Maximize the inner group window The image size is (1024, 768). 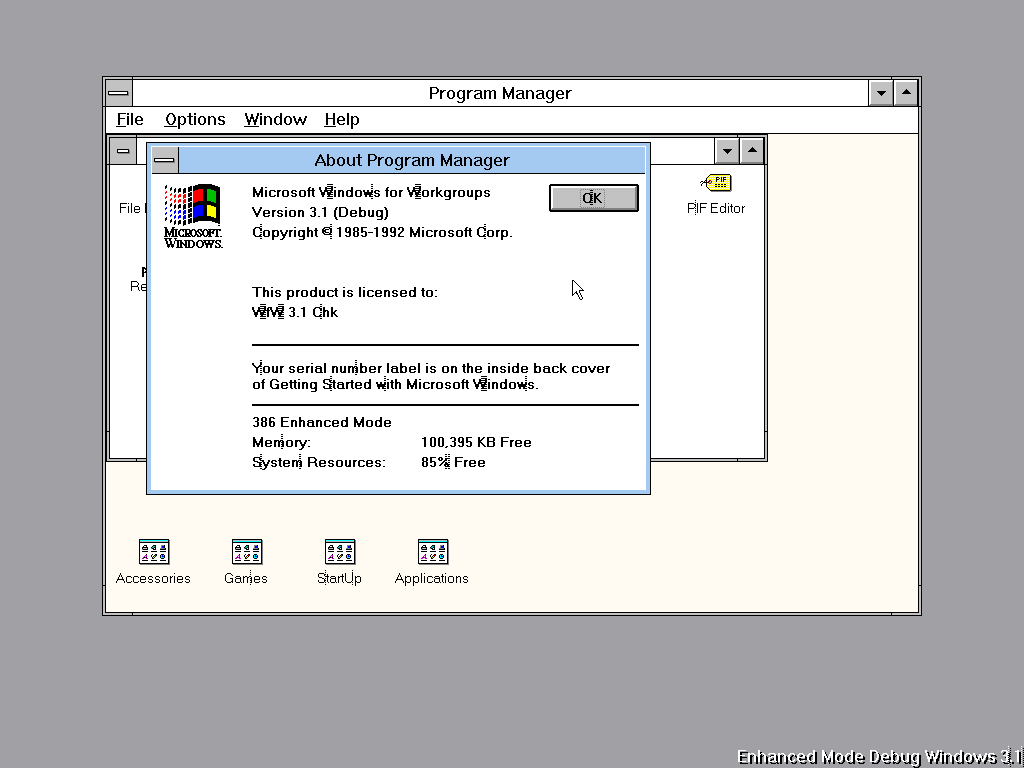(x=752, y=151)
